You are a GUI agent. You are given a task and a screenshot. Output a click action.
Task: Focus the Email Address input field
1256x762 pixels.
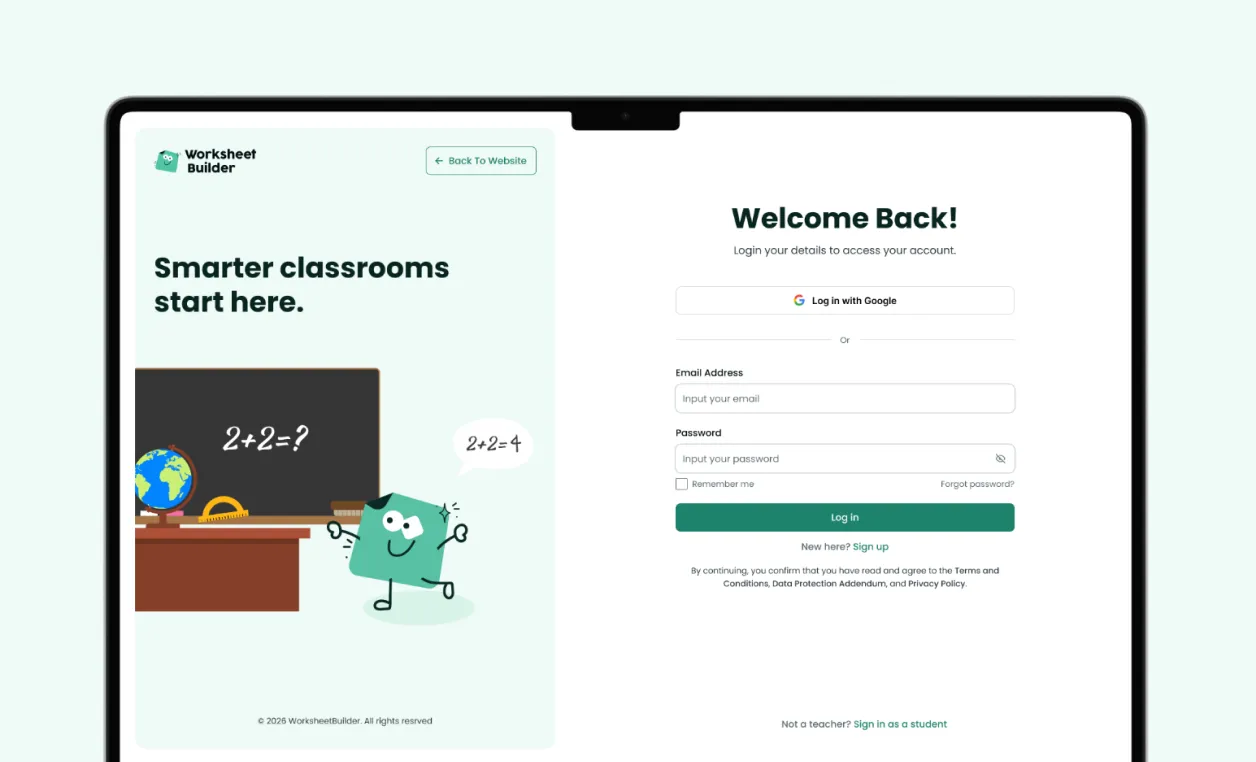pos(845,399)
